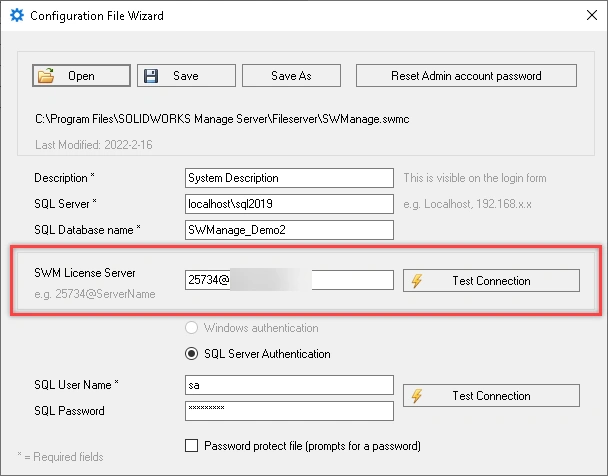Click the gear icon in title bar

(x=16, y=16)
